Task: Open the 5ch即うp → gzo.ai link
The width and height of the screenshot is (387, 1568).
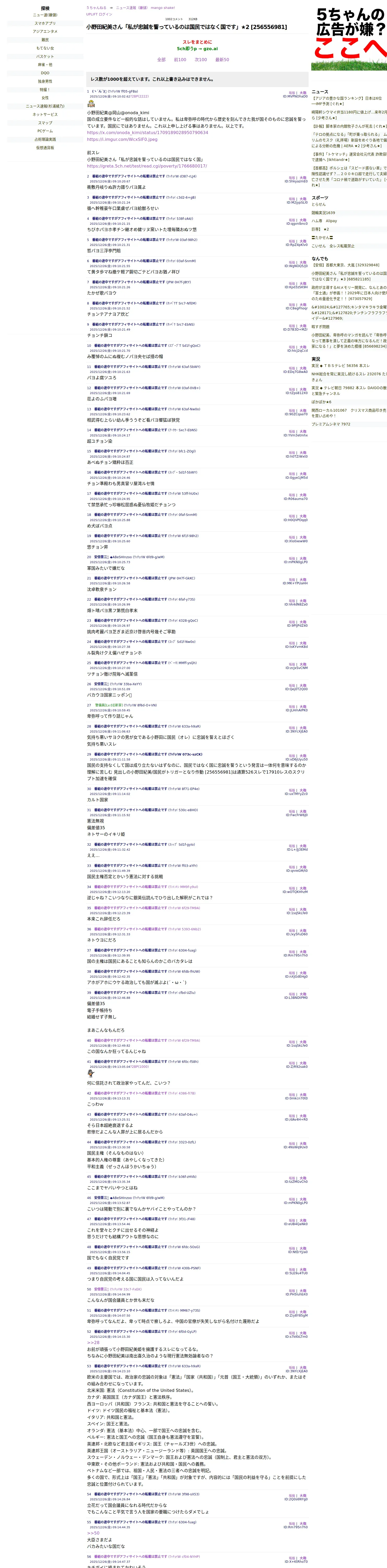Action: pos(197,49)
